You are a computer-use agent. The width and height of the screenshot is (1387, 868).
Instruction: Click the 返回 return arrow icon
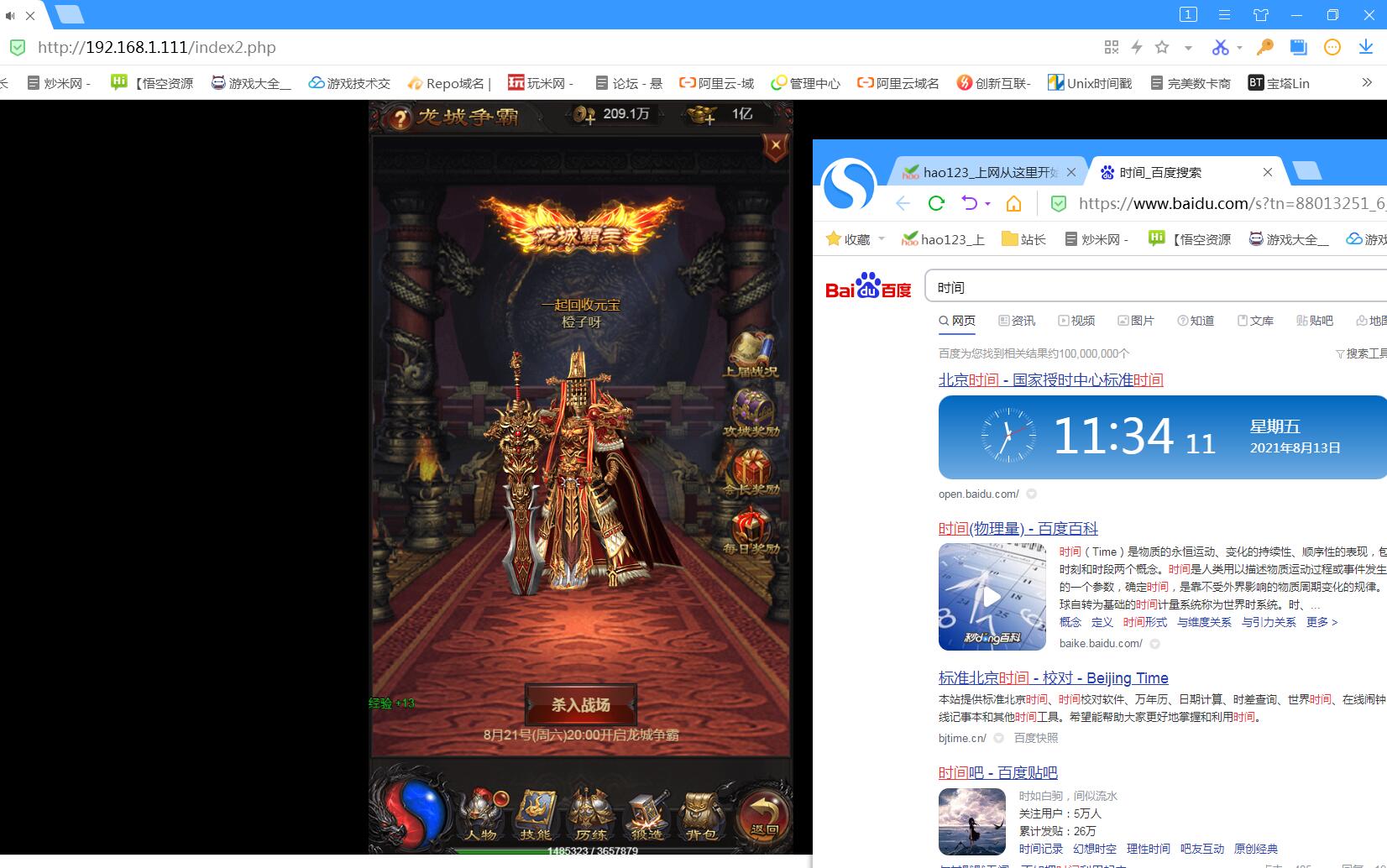point(763,814)
